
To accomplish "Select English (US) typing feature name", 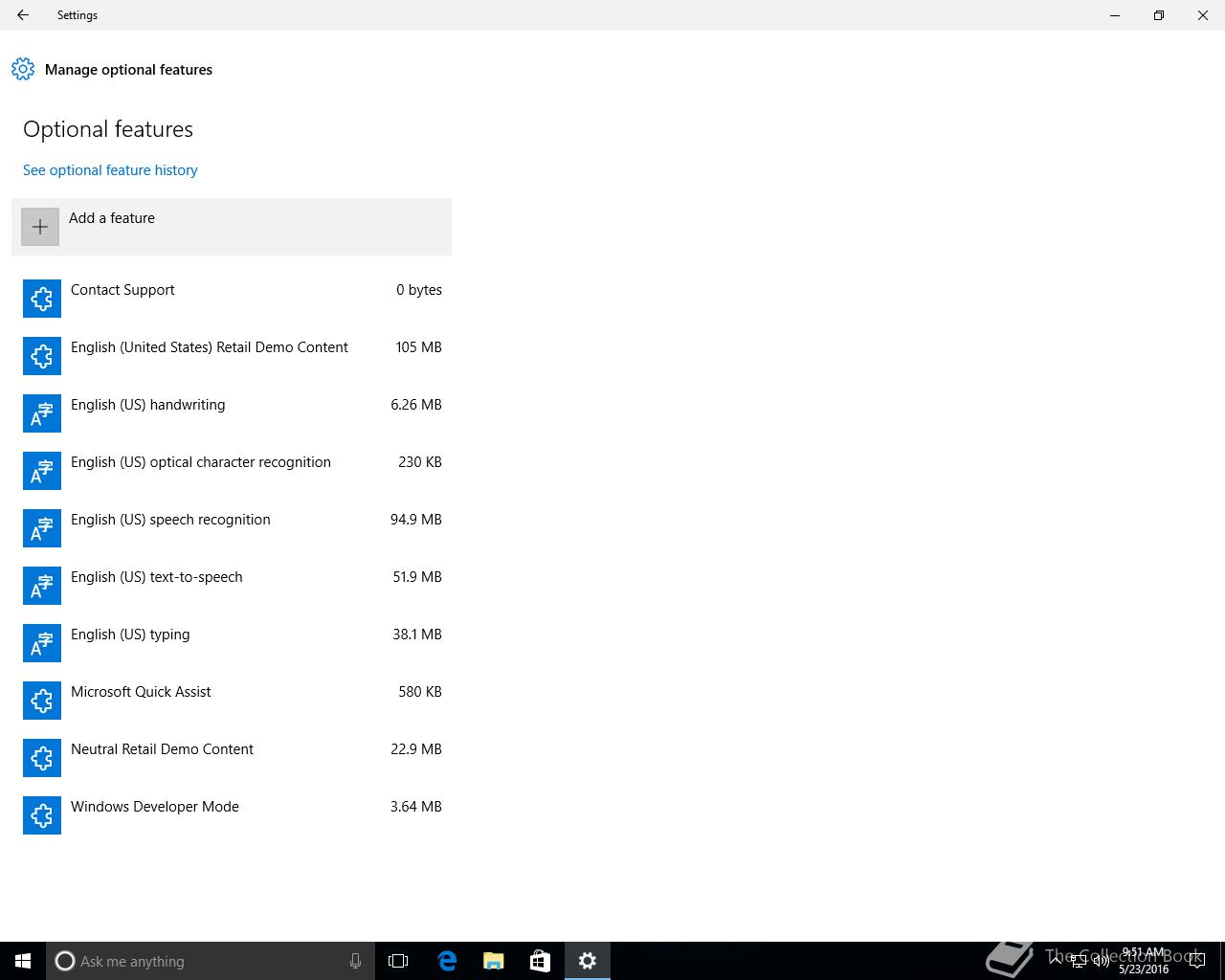I will click(x=130, y=635).
